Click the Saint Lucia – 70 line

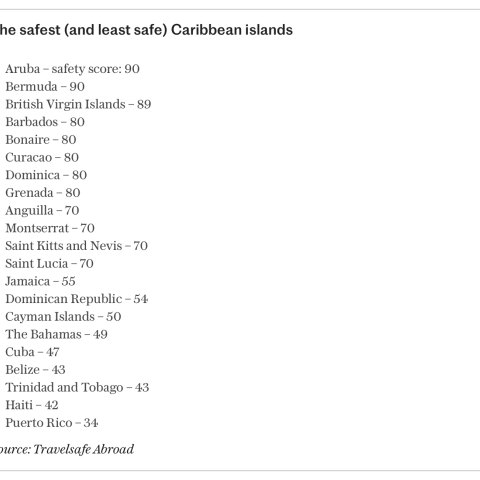(49, 264)
